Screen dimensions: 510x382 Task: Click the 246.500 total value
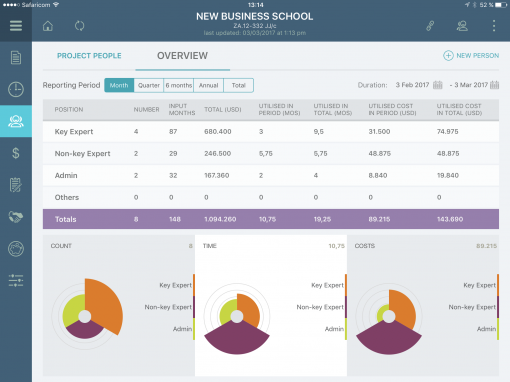click(217, 154)
